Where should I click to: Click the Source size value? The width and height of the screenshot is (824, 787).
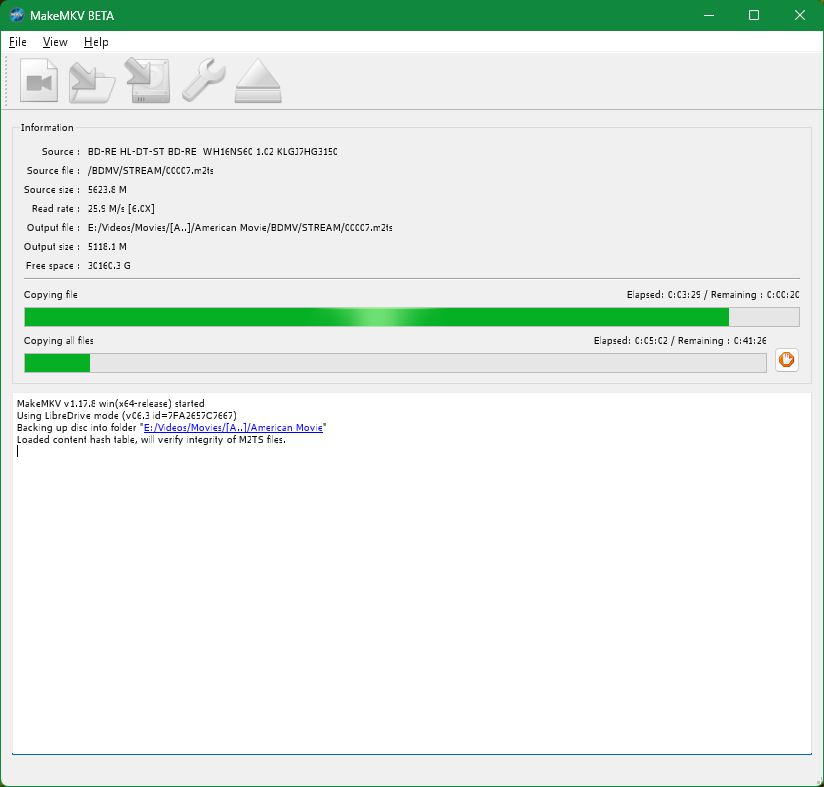click(x=107, y=190)
